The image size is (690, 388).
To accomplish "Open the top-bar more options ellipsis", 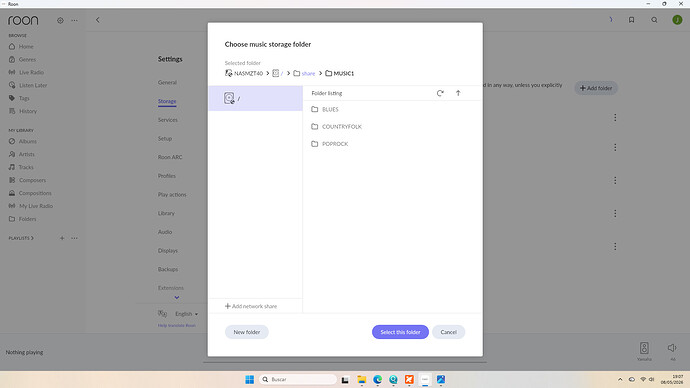I will click(x=74, y=20).
